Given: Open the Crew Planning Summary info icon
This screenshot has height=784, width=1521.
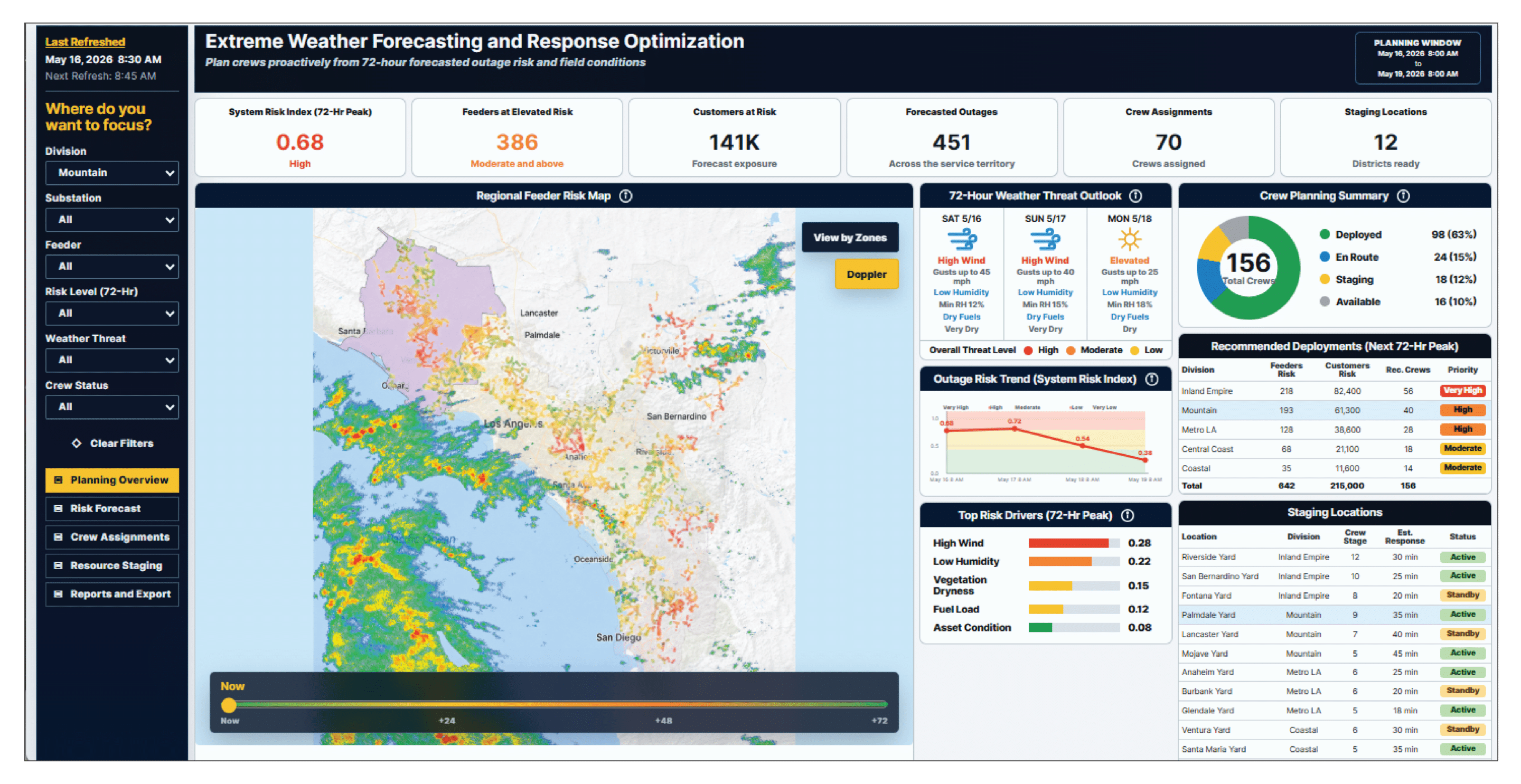Looking at the screenshot, I should tap(1404, 196).
